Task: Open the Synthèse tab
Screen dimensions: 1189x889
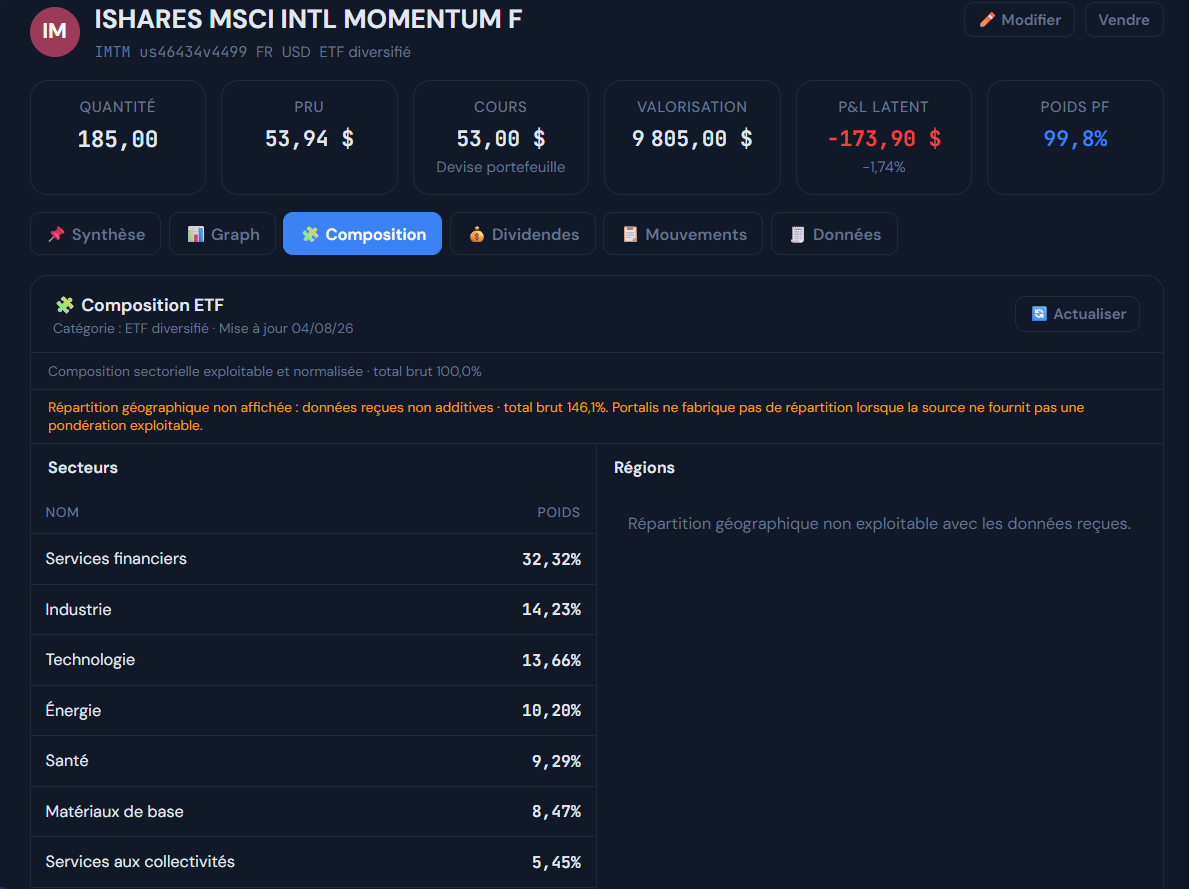Action: pos(96,234)
